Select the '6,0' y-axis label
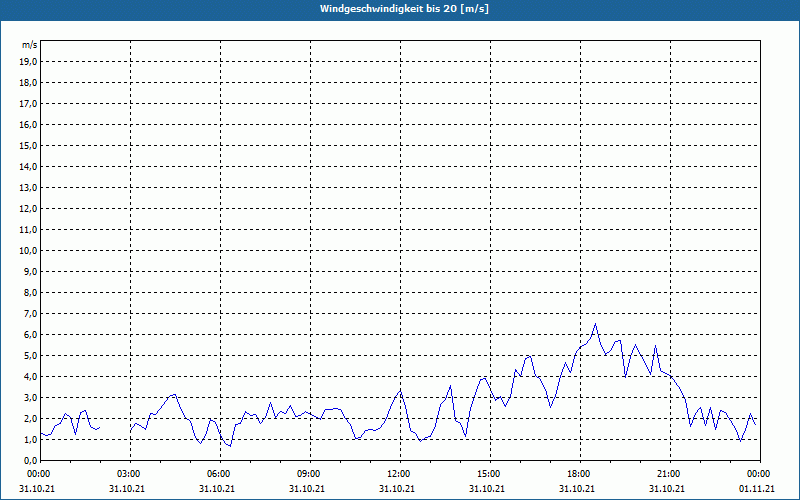Viewport: 800px width, 500px height. pyautogui.click(x=30, y=334)
